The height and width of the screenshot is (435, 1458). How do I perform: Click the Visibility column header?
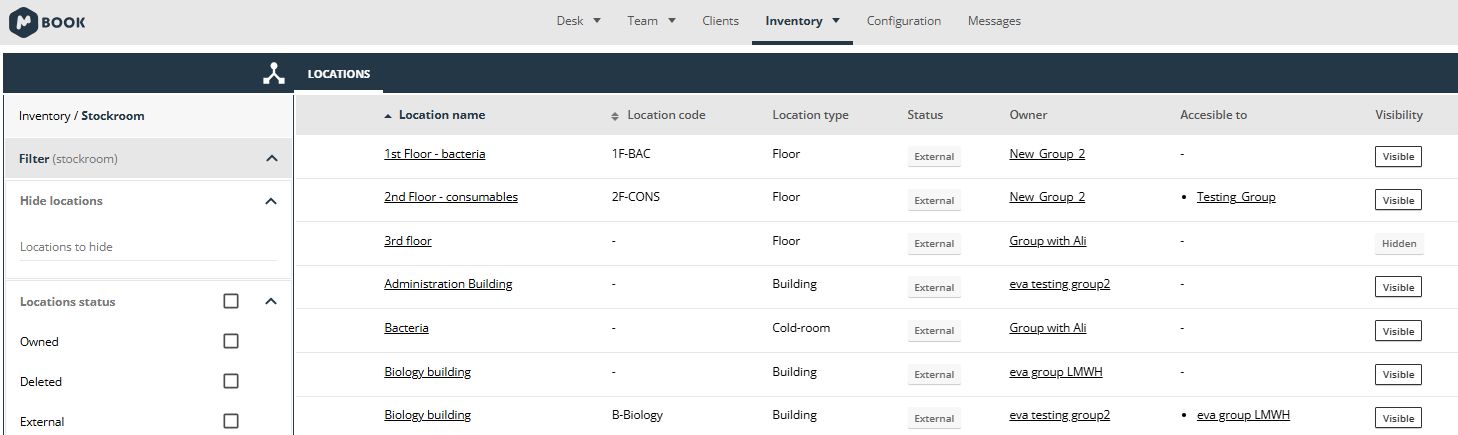(x=1399, y=115)
